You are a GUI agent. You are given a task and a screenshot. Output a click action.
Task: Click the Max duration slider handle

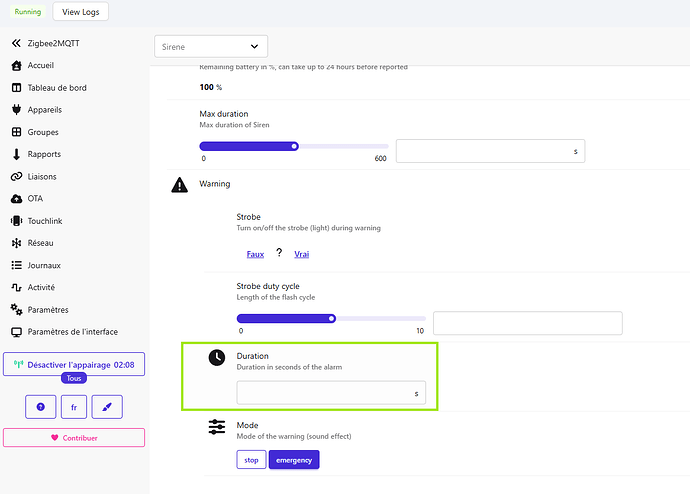point(294,146)
